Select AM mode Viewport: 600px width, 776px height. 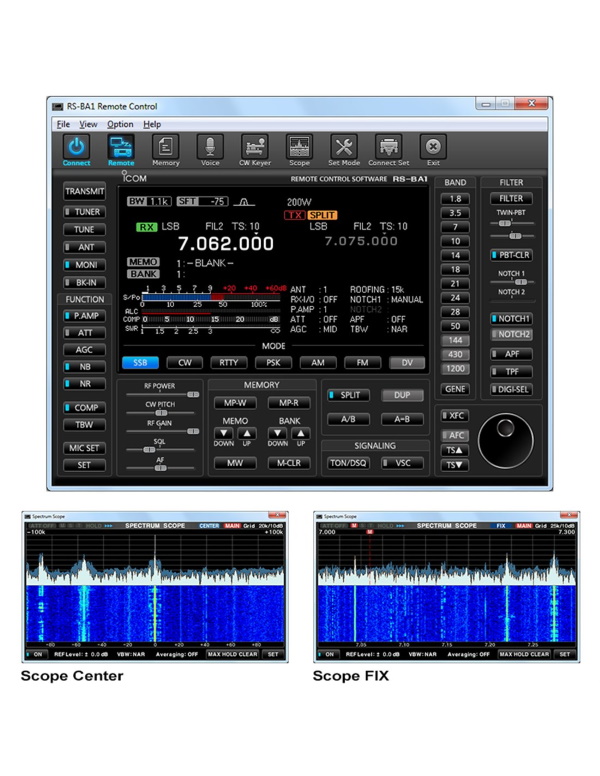pyautogui.click(x=318, y=363)
